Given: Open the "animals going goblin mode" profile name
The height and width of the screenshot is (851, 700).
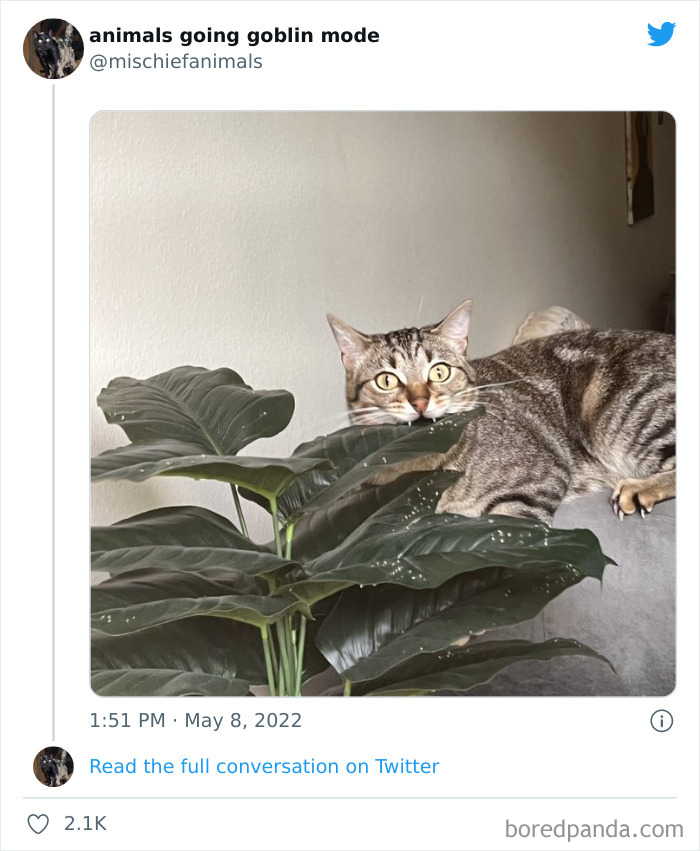Looking at the screenshot, I should pyautogui.click(x=234, y=36).
